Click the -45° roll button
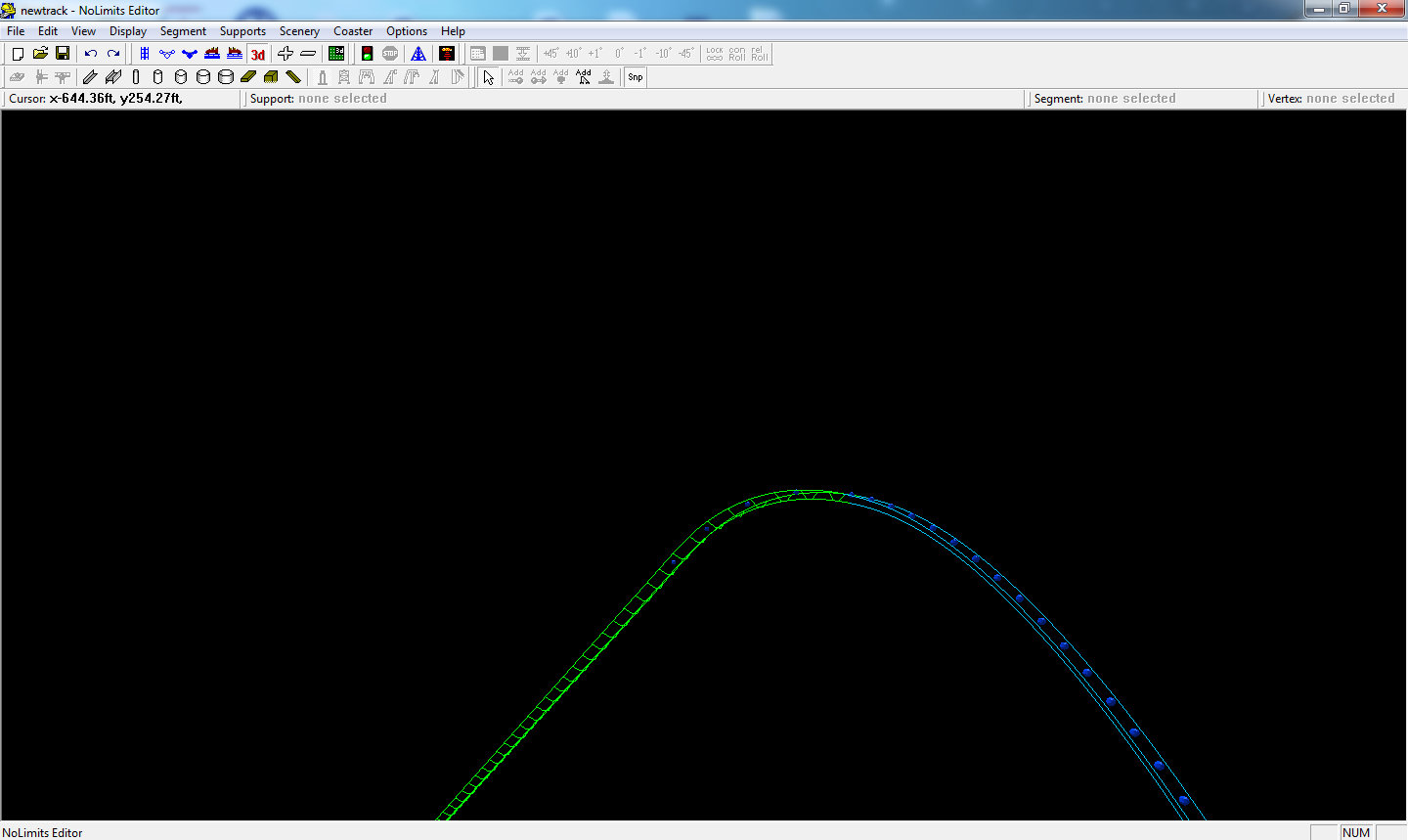 pos(685,54)
